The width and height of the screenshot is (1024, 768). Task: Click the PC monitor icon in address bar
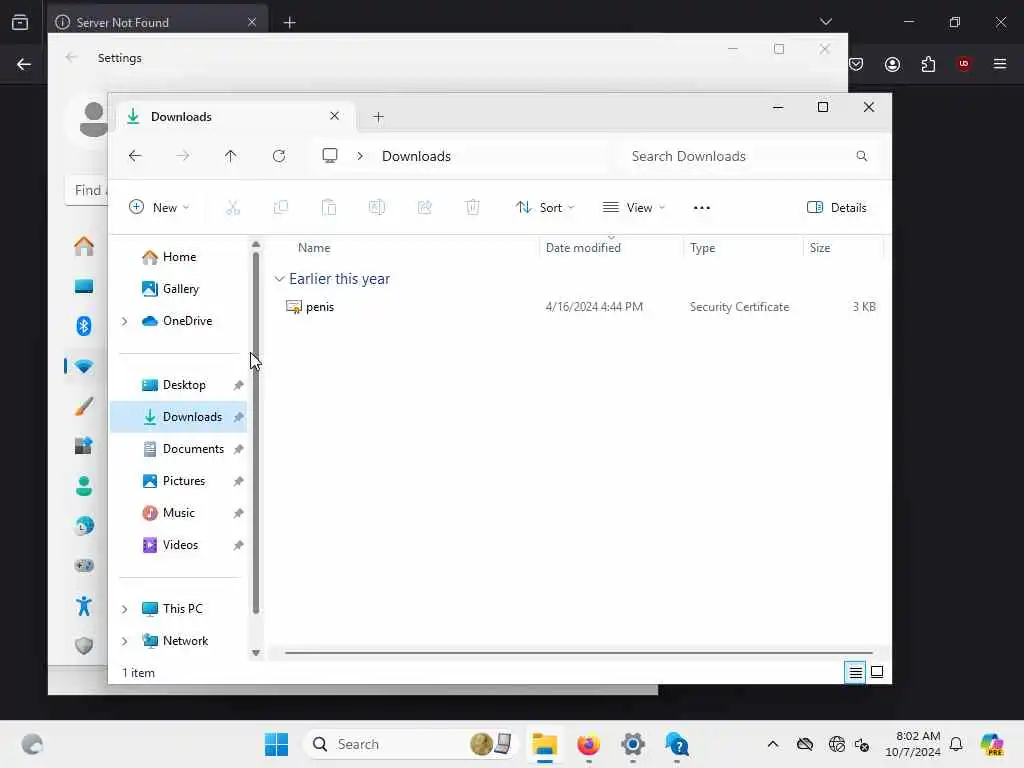(330, 155)
